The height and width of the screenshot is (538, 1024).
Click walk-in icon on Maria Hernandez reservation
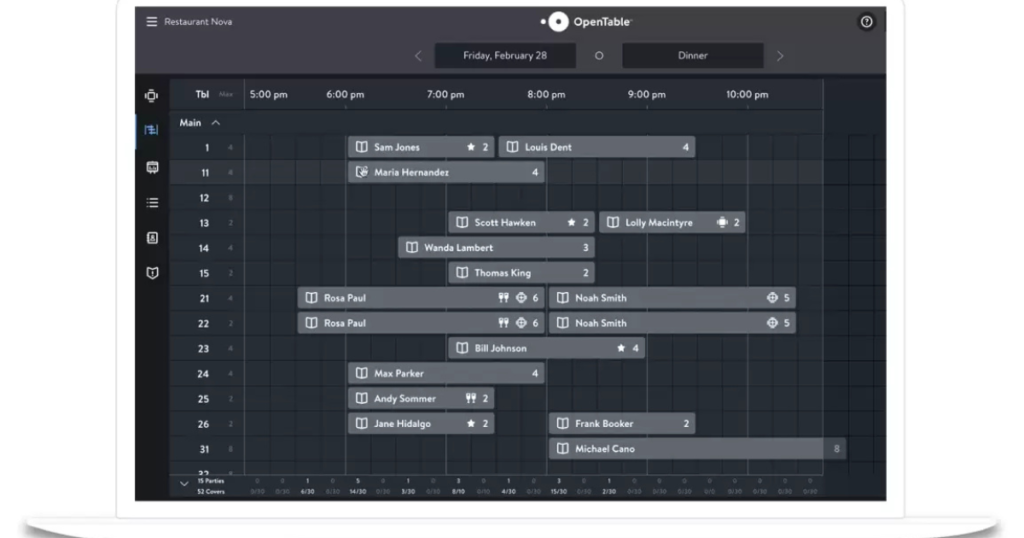tap(361, 172)
